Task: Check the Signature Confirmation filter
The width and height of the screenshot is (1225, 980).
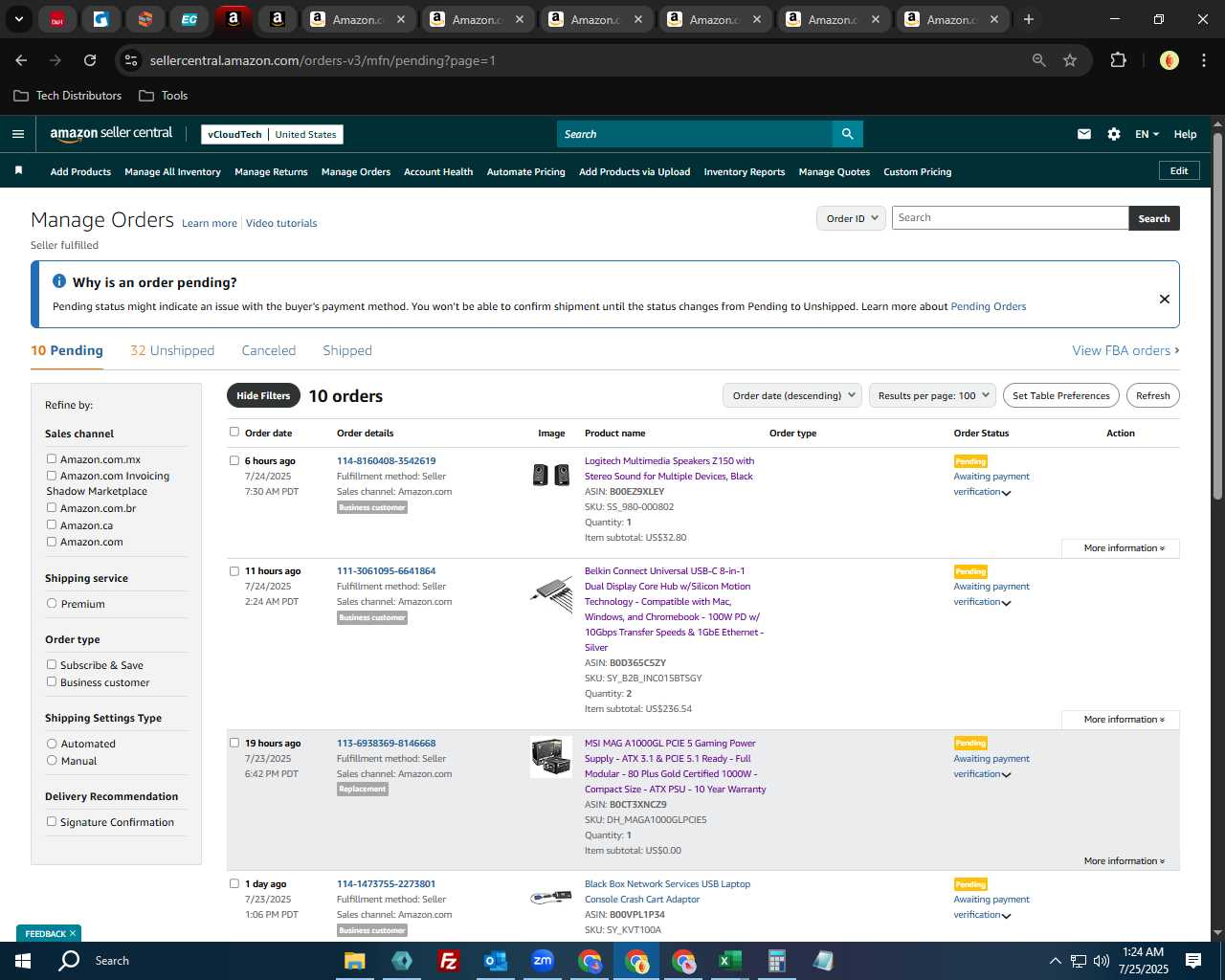Action: click(52, 821)
